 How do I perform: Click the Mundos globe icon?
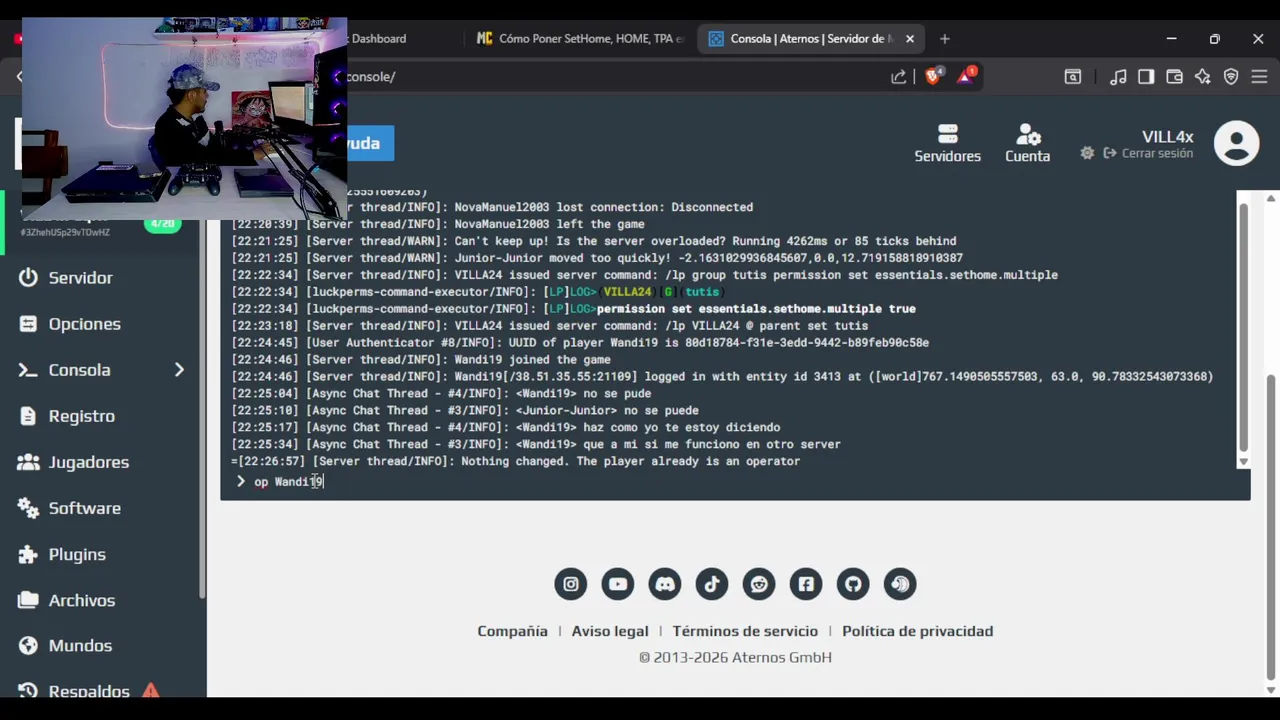(x=28, y=646)
